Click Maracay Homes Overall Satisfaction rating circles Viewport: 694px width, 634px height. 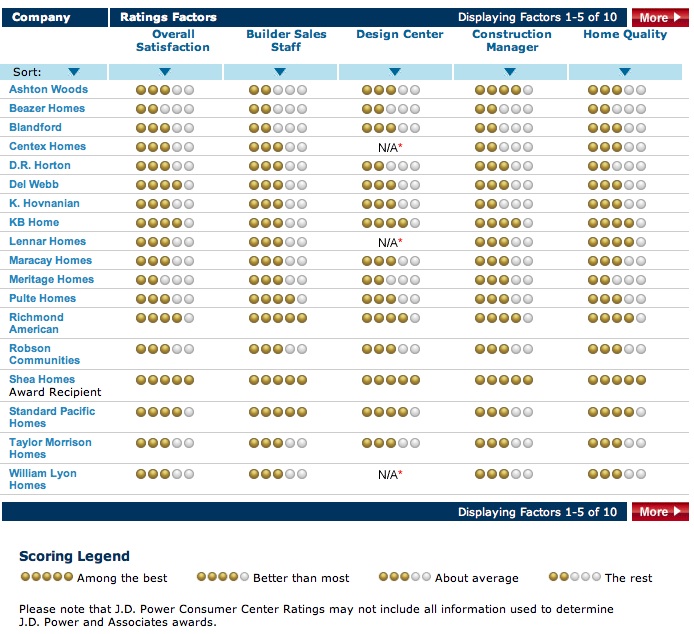pos(165,261)
